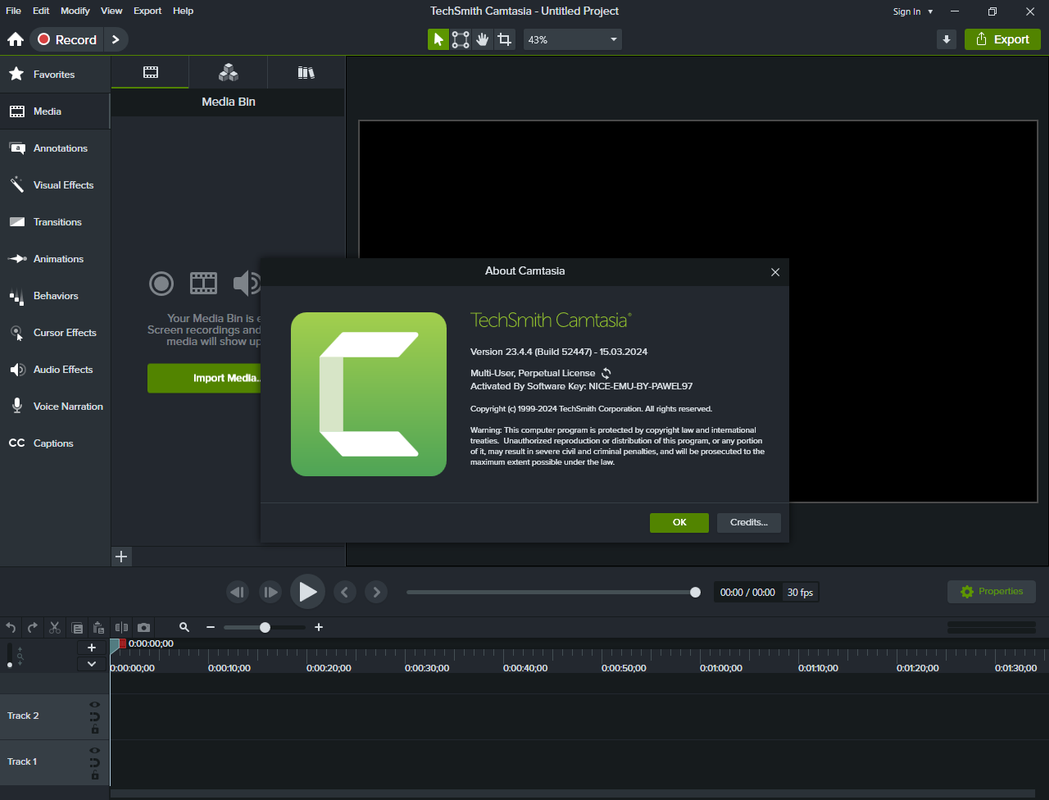This screenshot has height=800, width=1049.
Task: Click the Paste icon in timeline toolbar
Action: pos(98,627)
